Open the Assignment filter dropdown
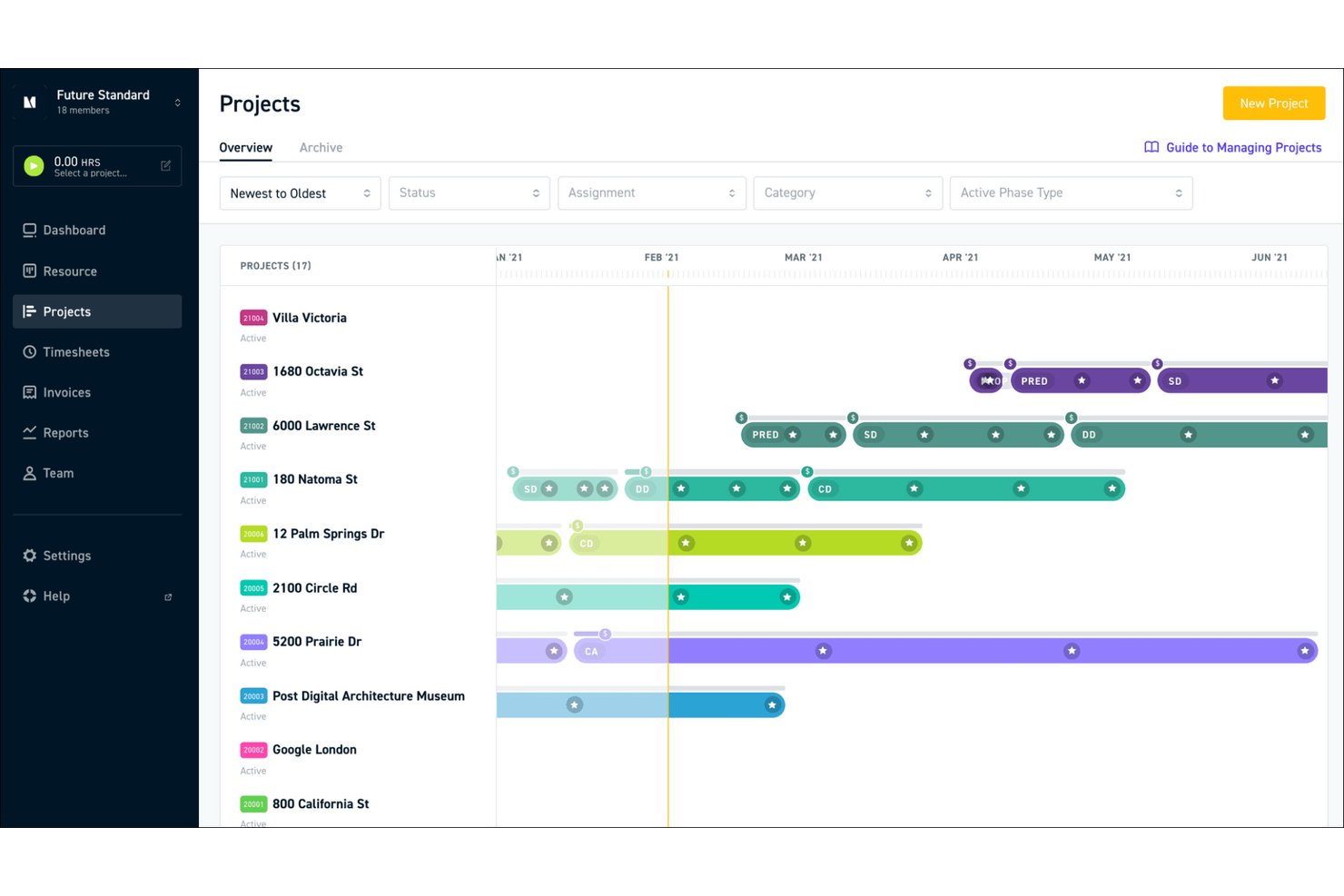Viewport: 1344px width, 896px height. [652, 193]
